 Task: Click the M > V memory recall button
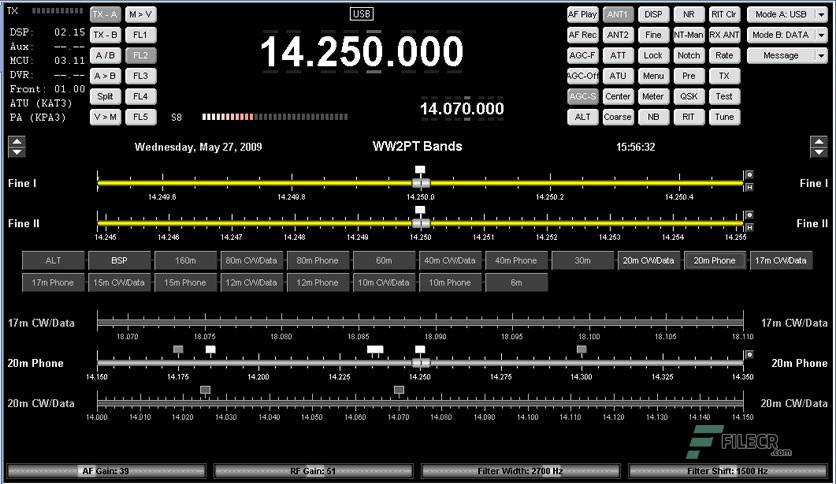pos(141,14)
